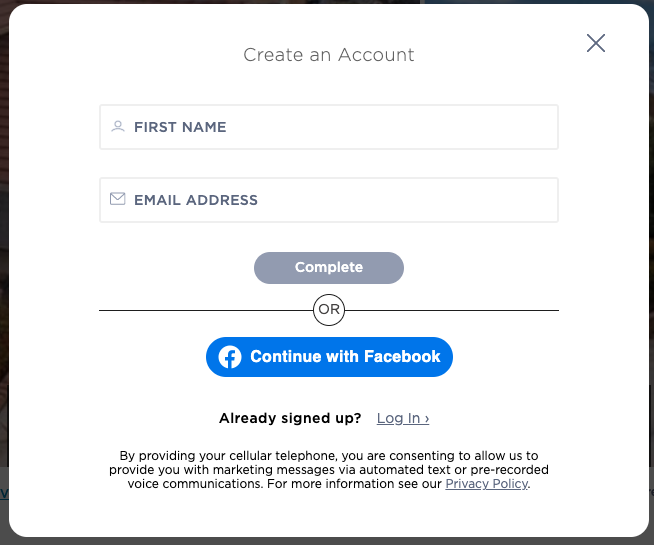Screen dimensions: 654x545
Task: Click the person icon in the name field
Action: click(x=118, y=127)
